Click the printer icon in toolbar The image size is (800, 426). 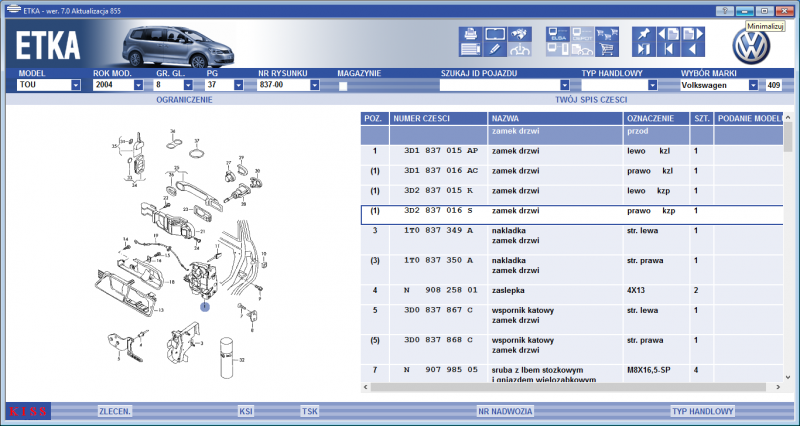pyautogui.click(x=470, y=34)
